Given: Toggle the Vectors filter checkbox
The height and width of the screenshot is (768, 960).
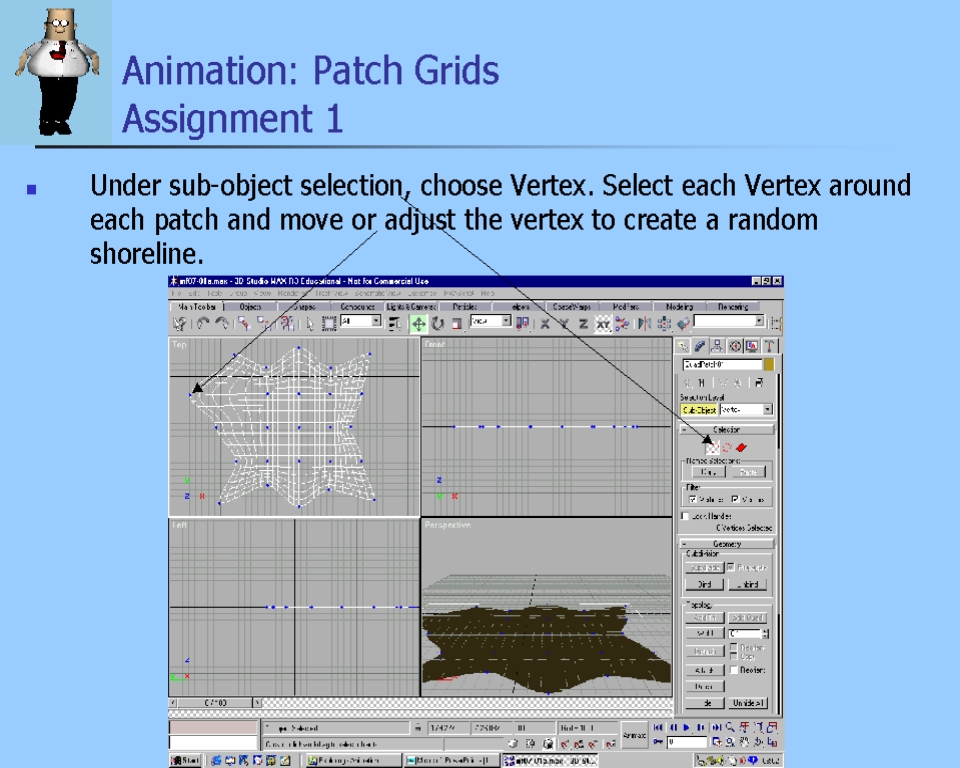Looking at the screenshot, I should pyautogui.click(x=736, y=499).
